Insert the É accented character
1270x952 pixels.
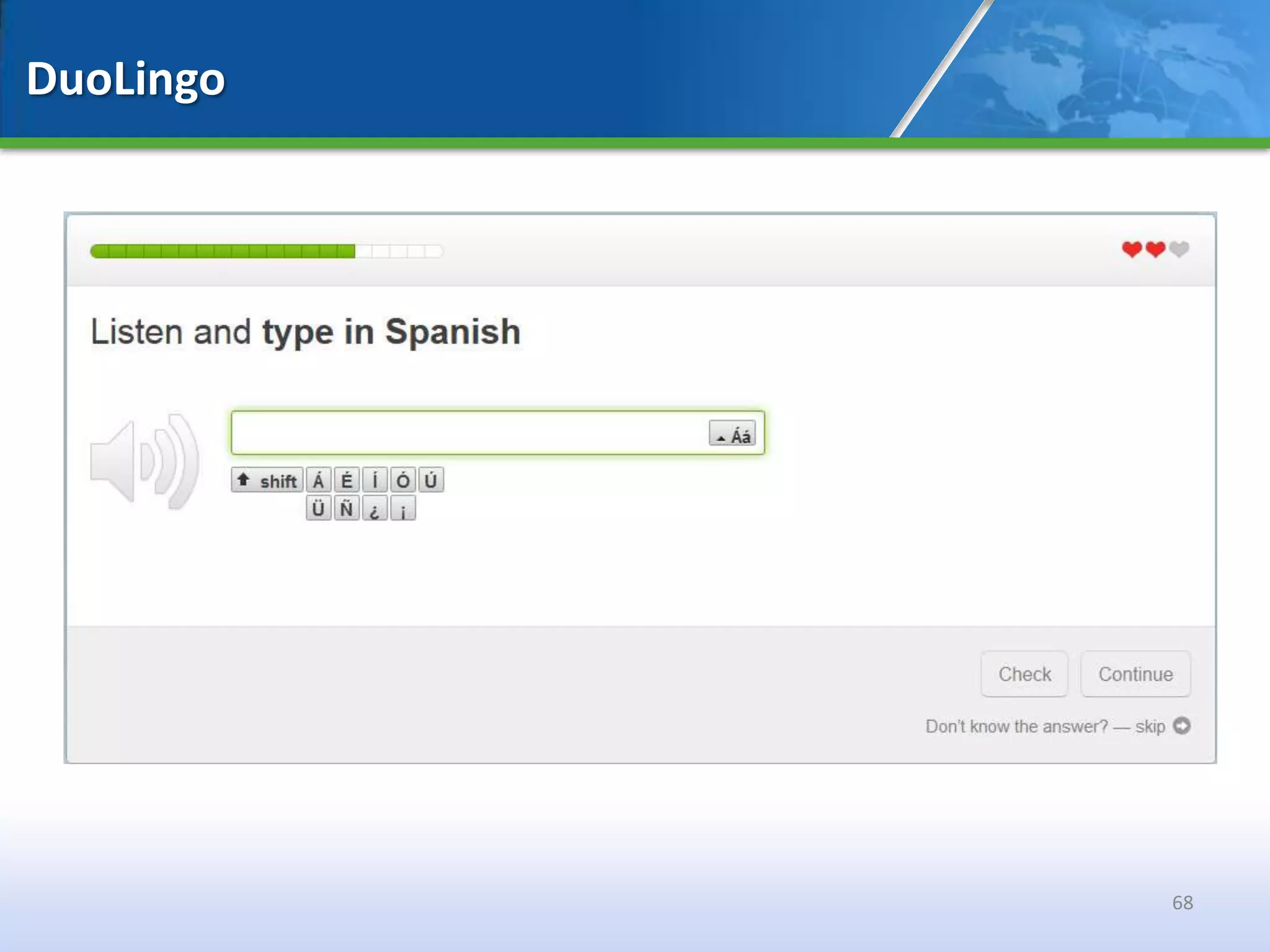coord(347,480)
